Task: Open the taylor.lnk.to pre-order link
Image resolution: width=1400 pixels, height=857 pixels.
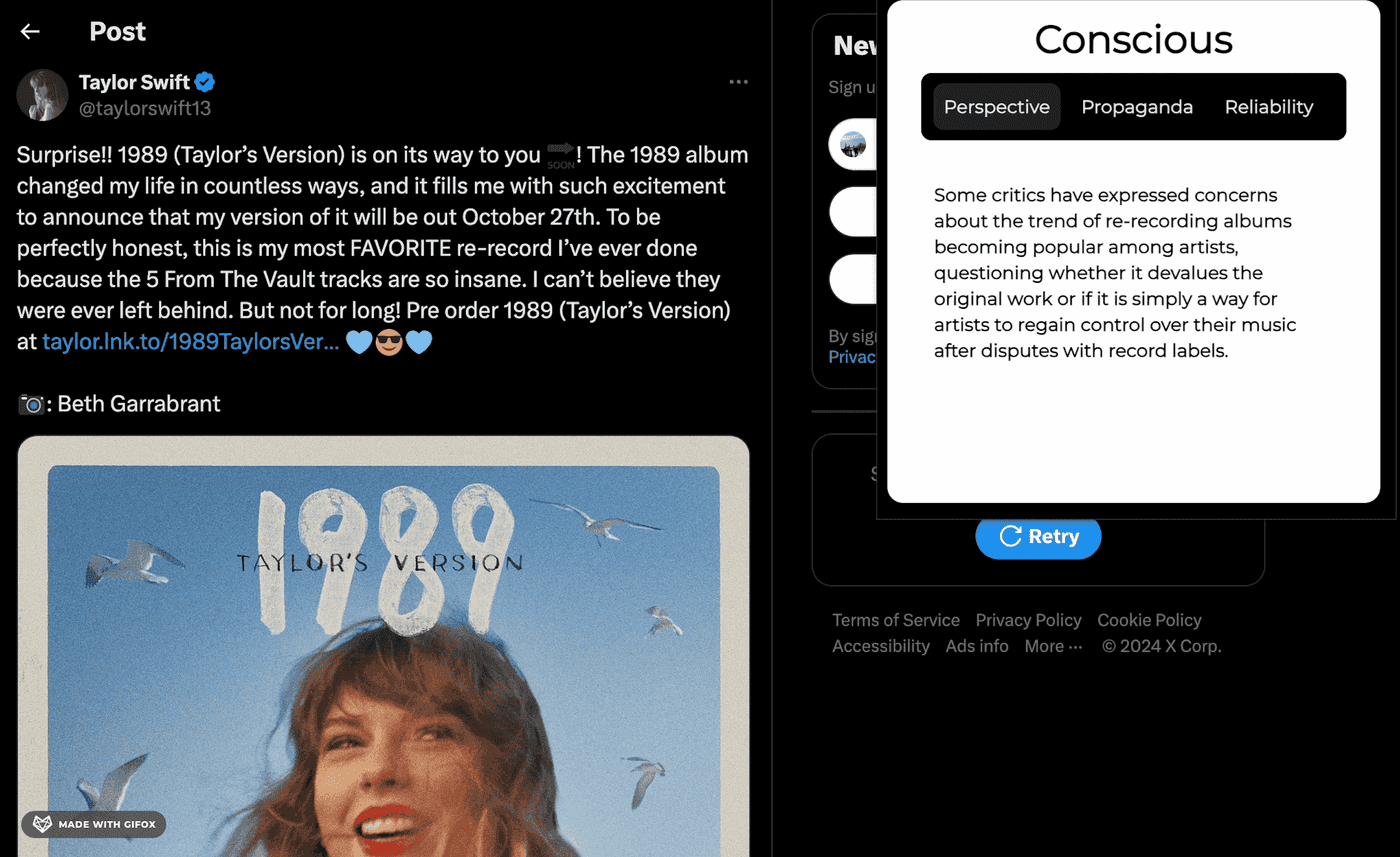Action: pyautogui.click(x=191, y=341)
